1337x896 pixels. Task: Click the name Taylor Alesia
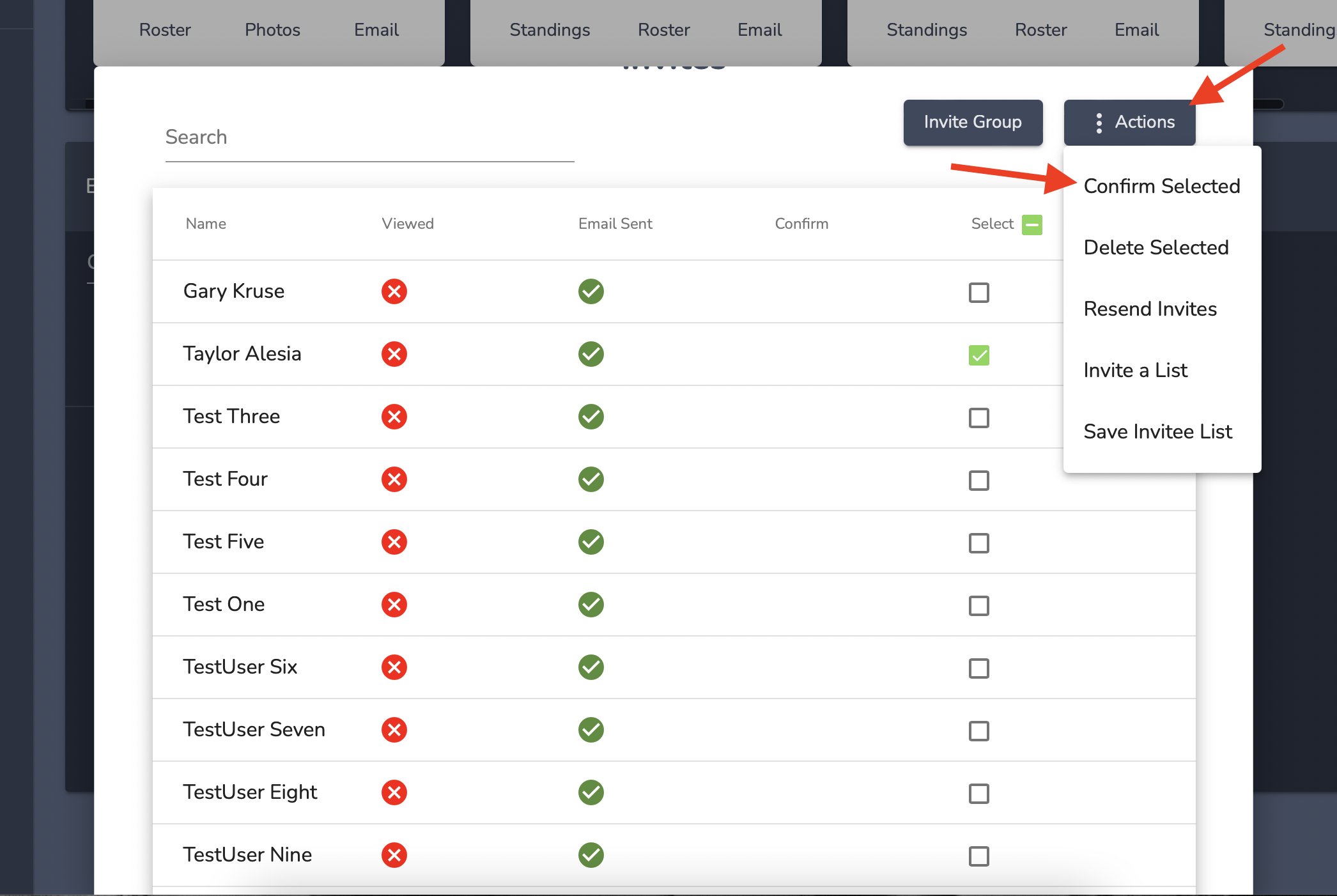(x=242, y=354)
